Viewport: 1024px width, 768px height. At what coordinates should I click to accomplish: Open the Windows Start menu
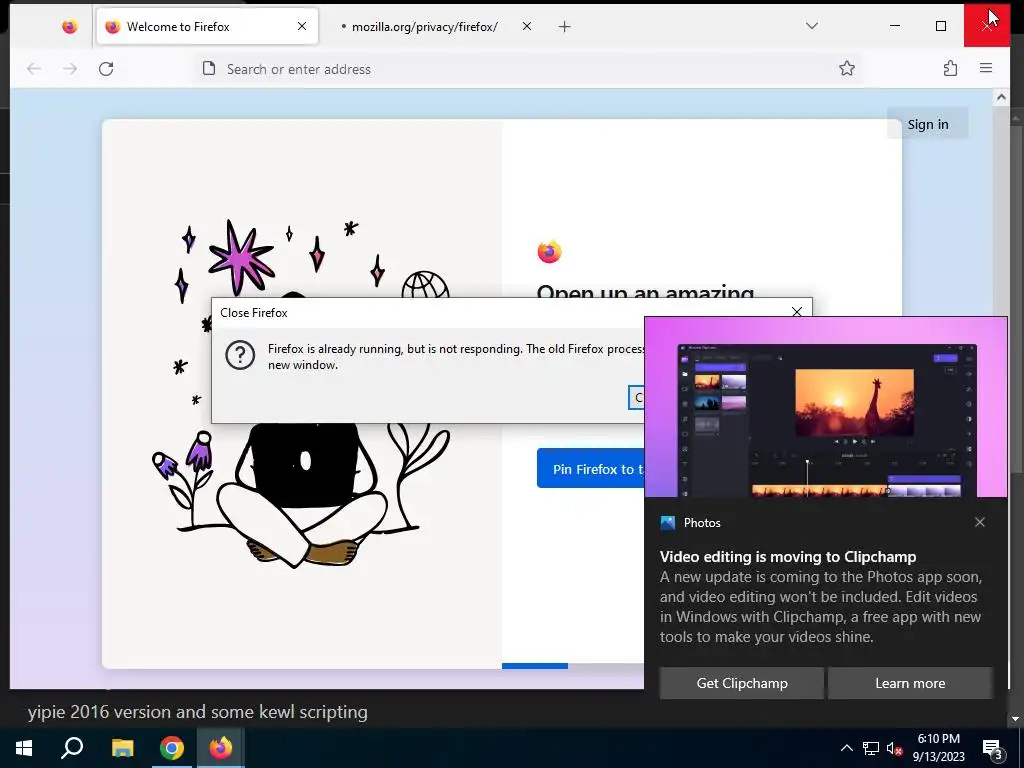[x=24, y=748]
